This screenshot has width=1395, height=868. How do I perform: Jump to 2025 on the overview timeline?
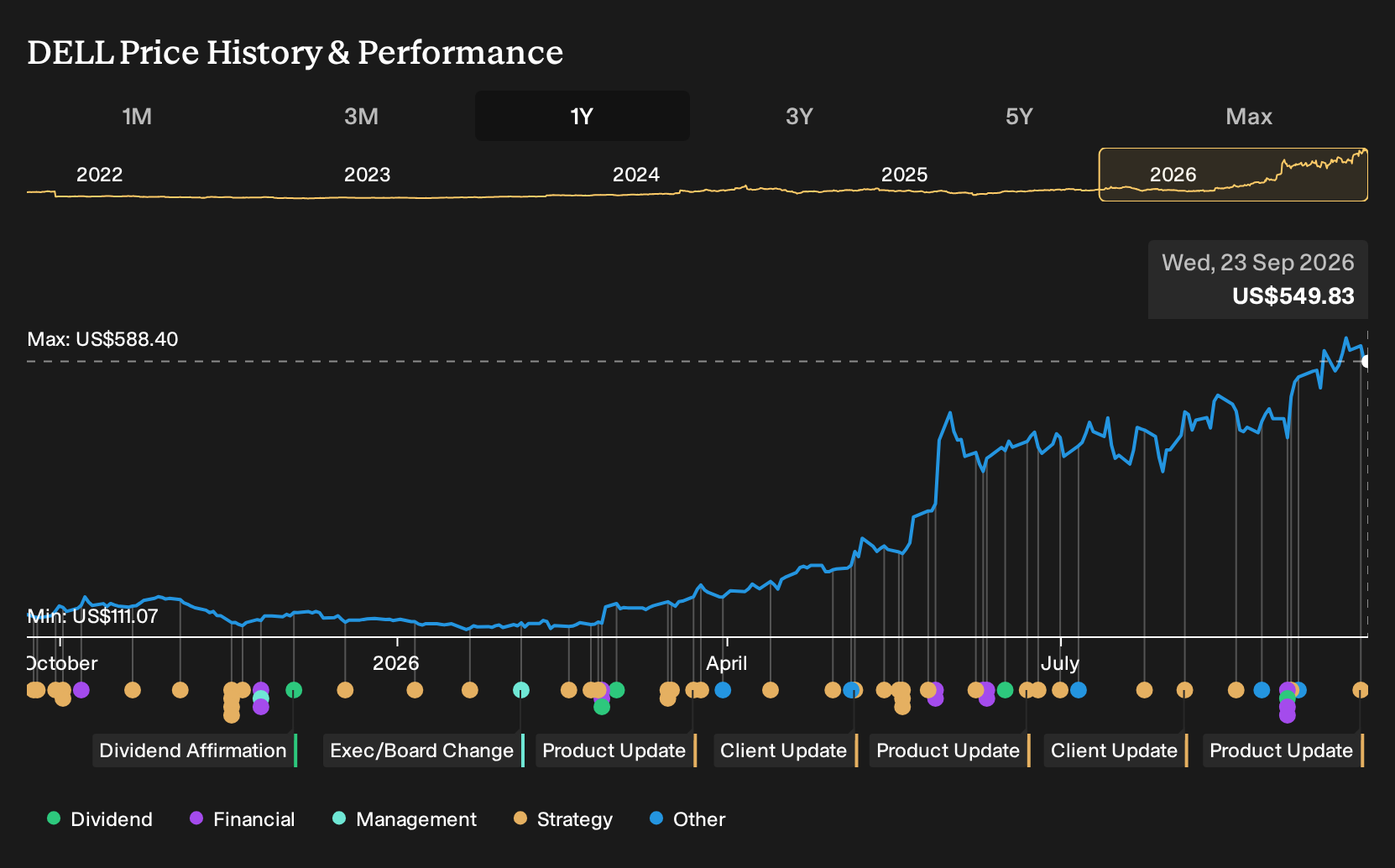pos(905,175)
